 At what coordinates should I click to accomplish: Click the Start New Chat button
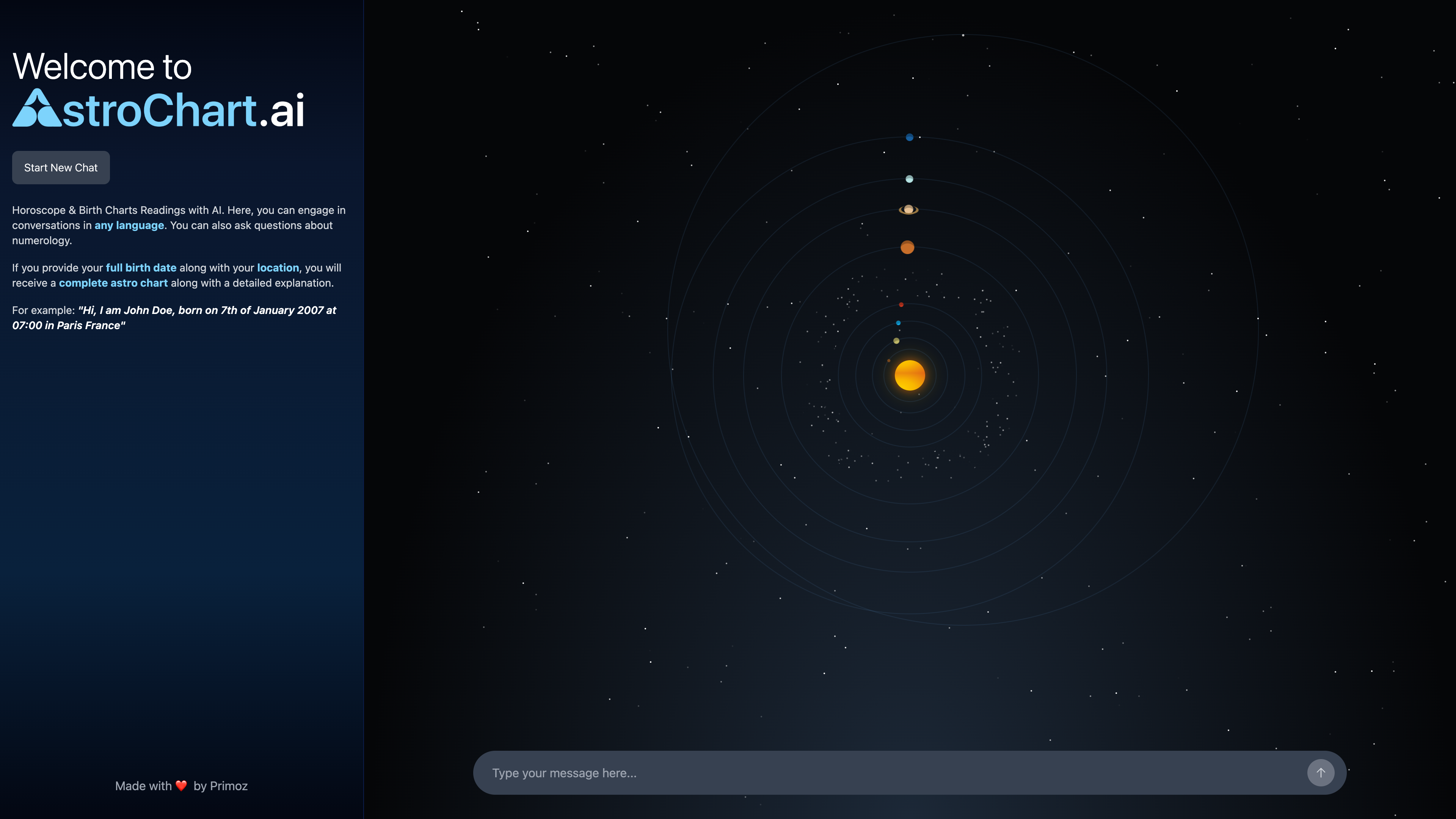click(61, 167)
